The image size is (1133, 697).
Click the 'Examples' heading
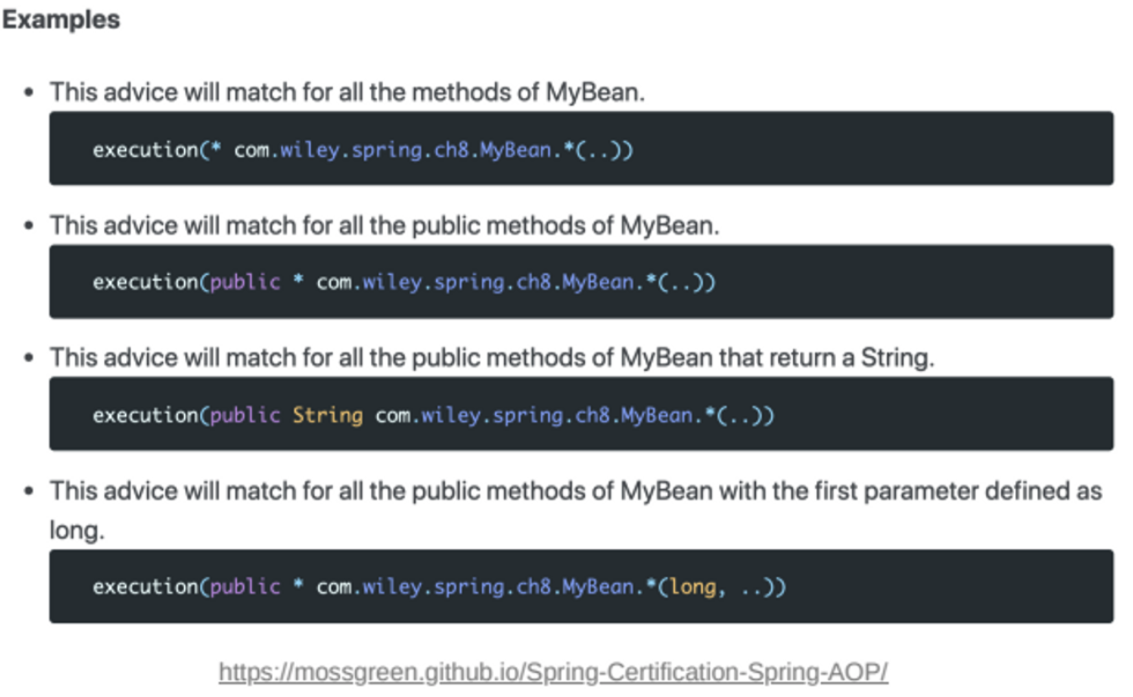coord(61,20)
